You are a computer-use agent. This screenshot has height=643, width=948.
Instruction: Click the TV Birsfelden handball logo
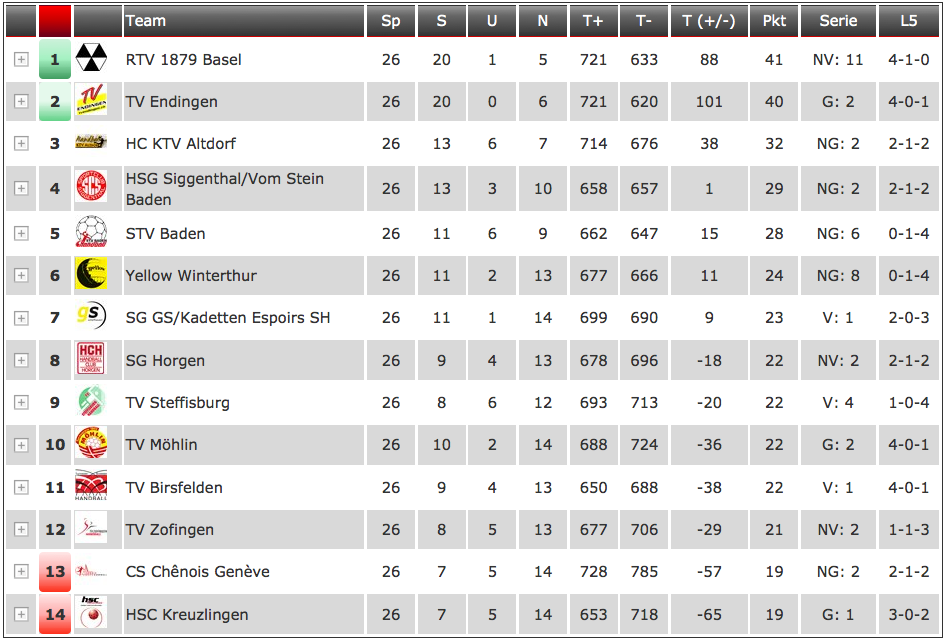tap(91, 486)
